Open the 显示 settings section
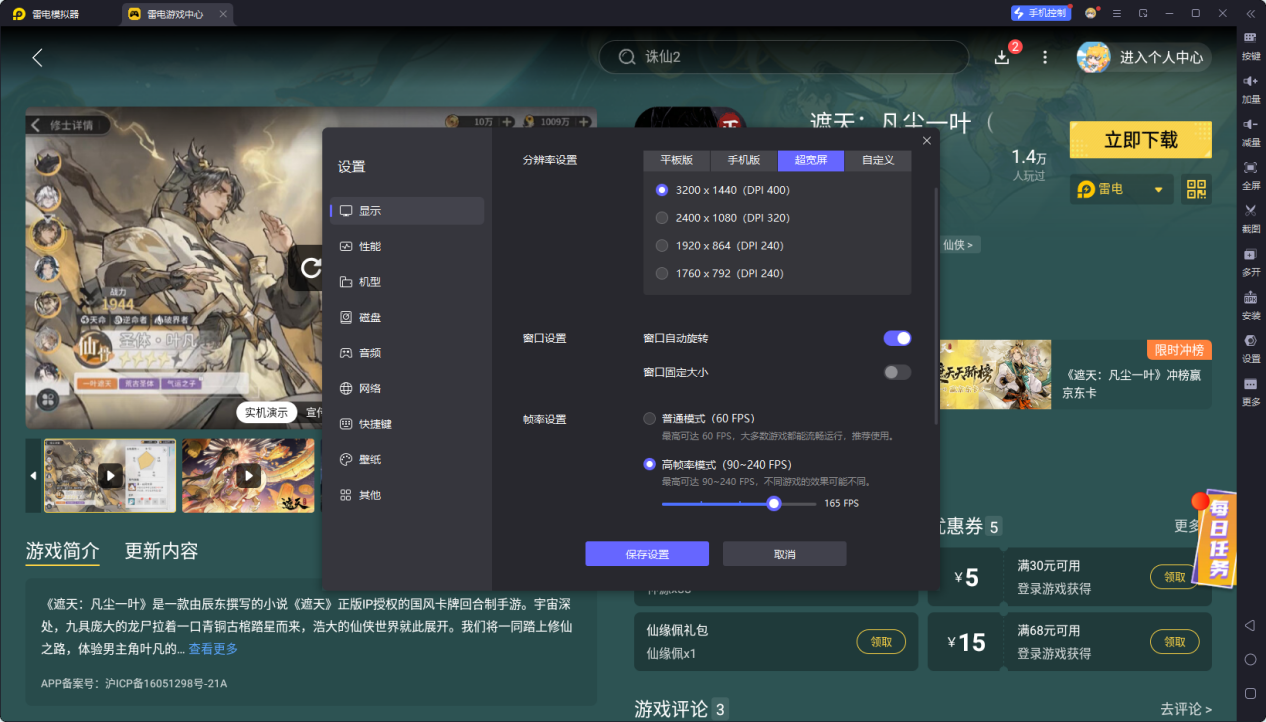 point(407,211)
